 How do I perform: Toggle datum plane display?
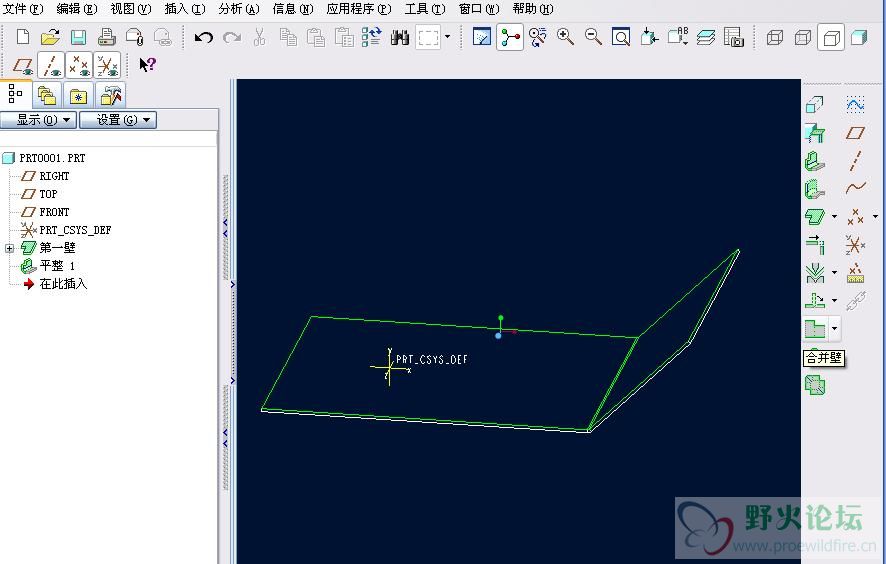point(23,66)
